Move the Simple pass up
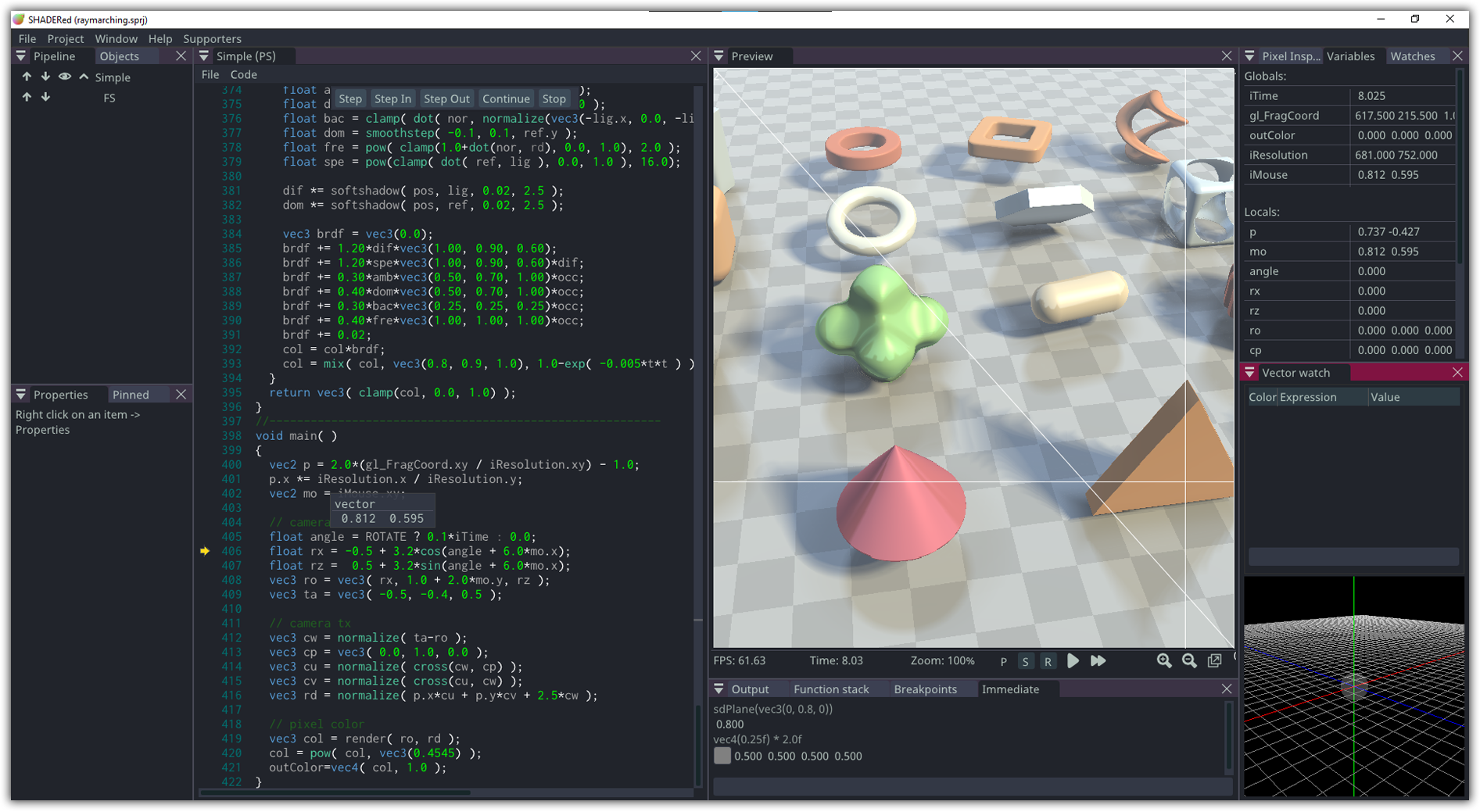The width and height of the screenshot is (1480, 812). 27,77
